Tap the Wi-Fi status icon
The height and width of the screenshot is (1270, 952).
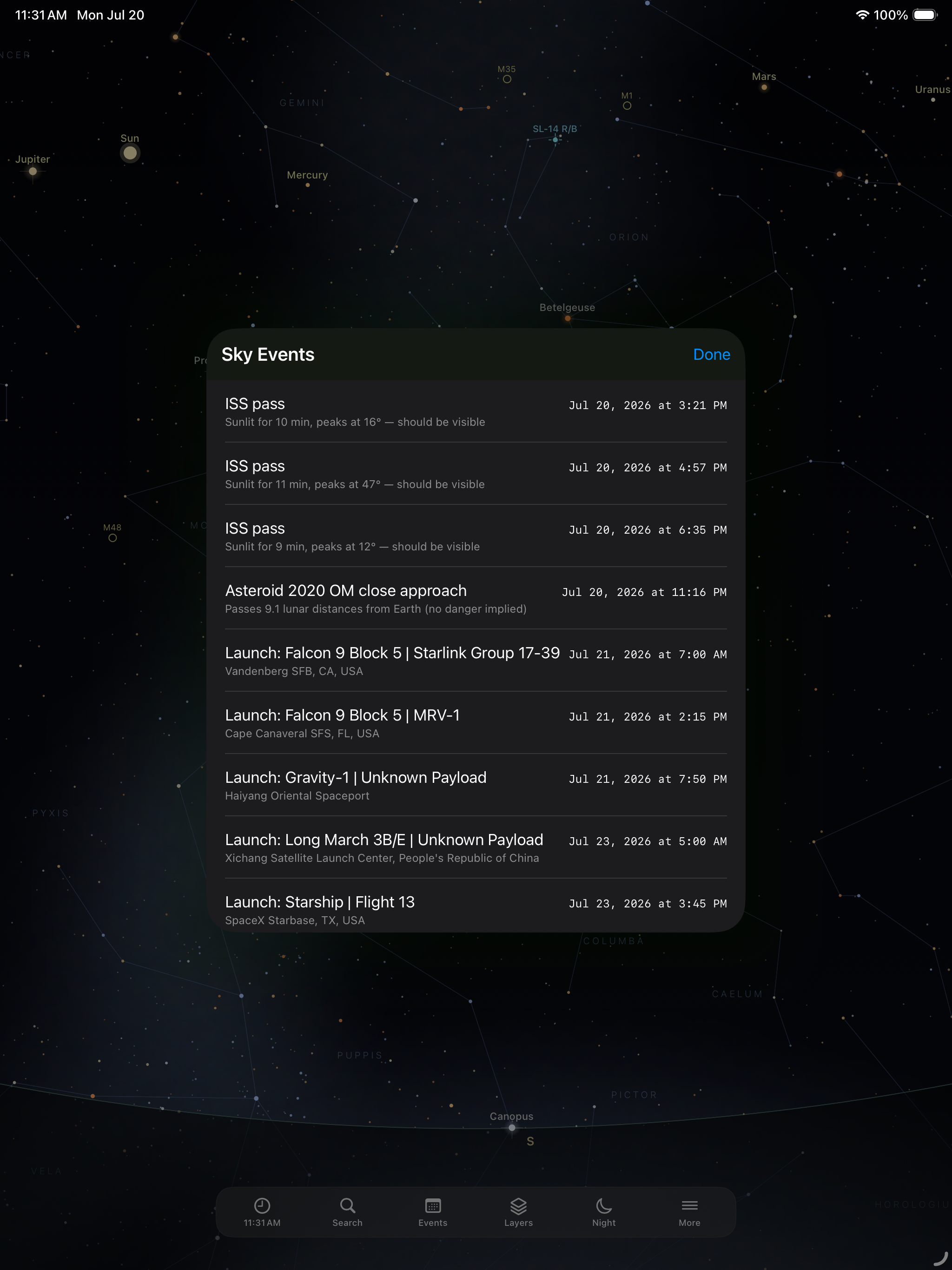(862, 15)
